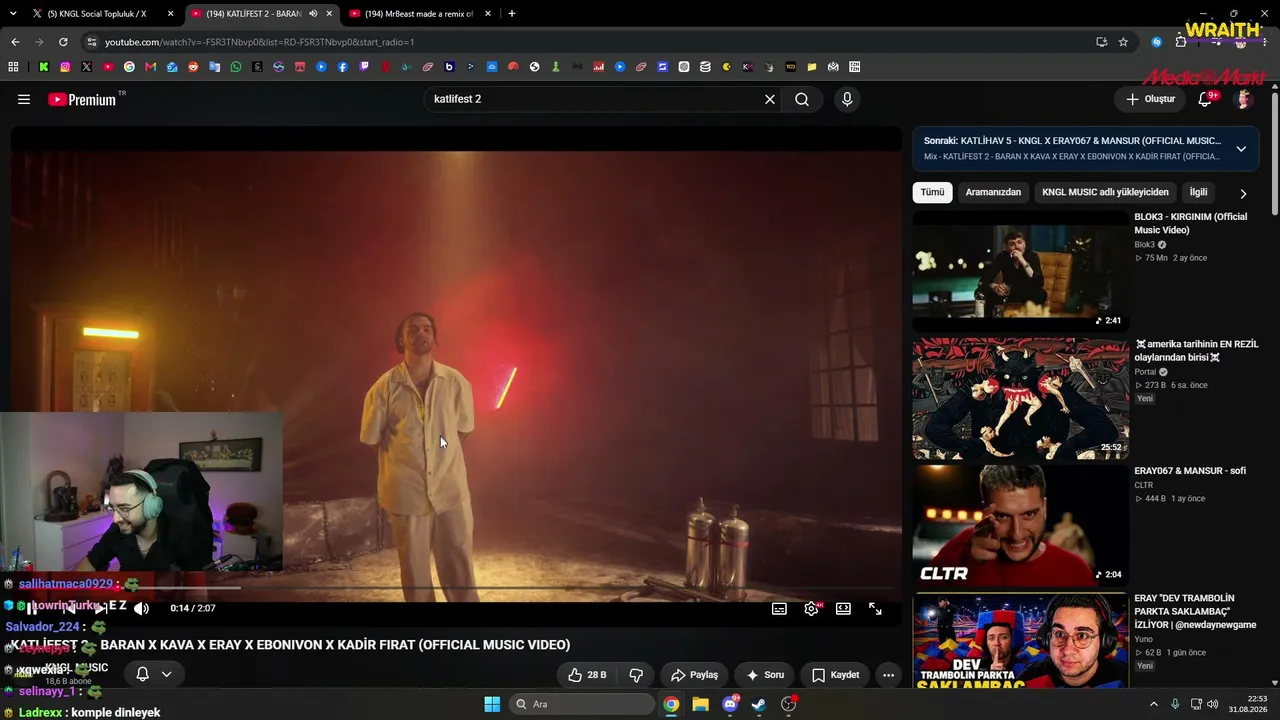Close the MrBeast made a remix tab
The height and width of the screenshot is (720, 1280).
pyautogui.click(x=487, y=14)
